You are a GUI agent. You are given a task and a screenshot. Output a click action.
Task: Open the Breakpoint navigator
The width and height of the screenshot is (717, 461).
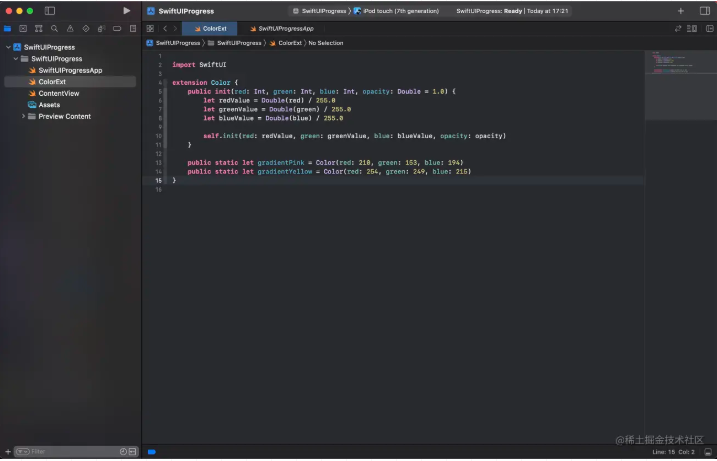coord(116,29)
